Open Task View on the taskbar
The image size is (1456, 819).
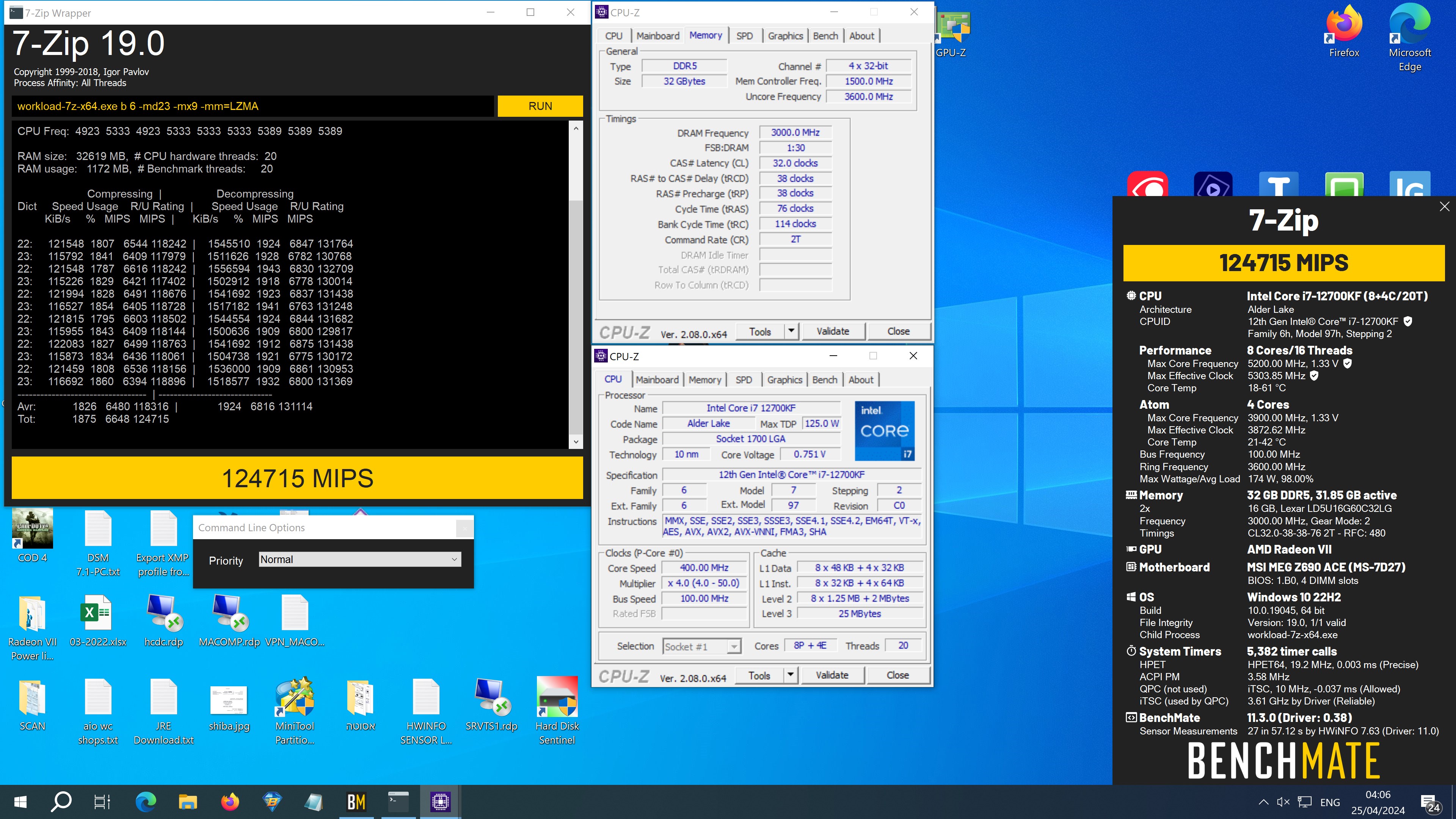[102, 802]
